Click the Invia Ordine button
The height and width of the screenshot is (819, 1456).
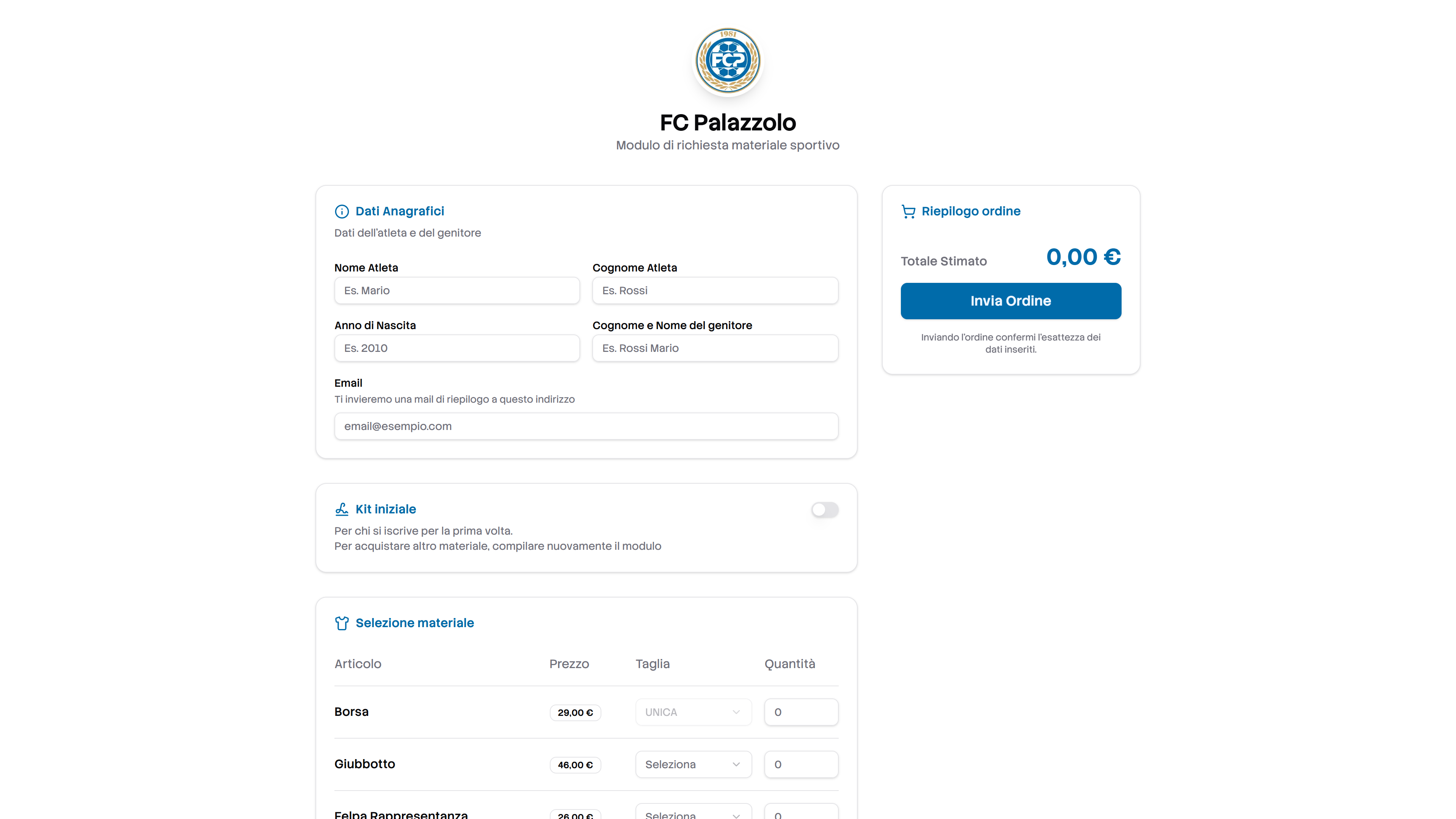pos(1010,301)
